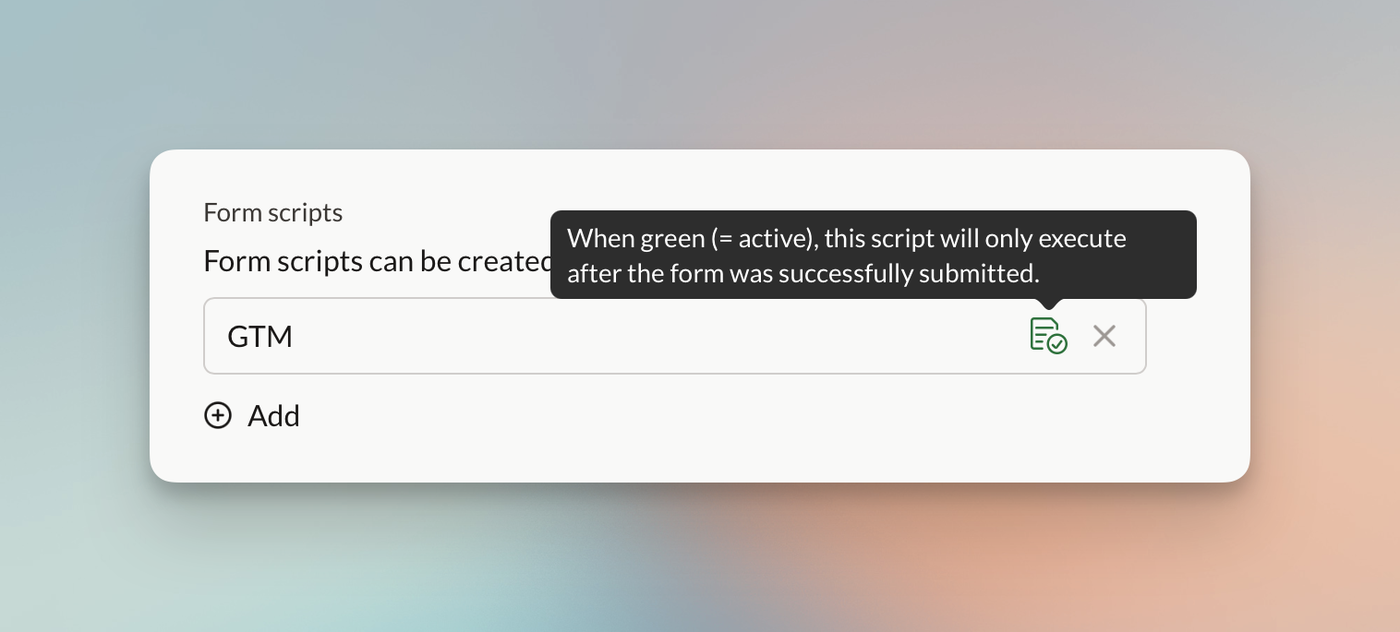The image size is (1400, 632).
Task: Click the "Form scripts" section heading
Action: tap(273, 213)
